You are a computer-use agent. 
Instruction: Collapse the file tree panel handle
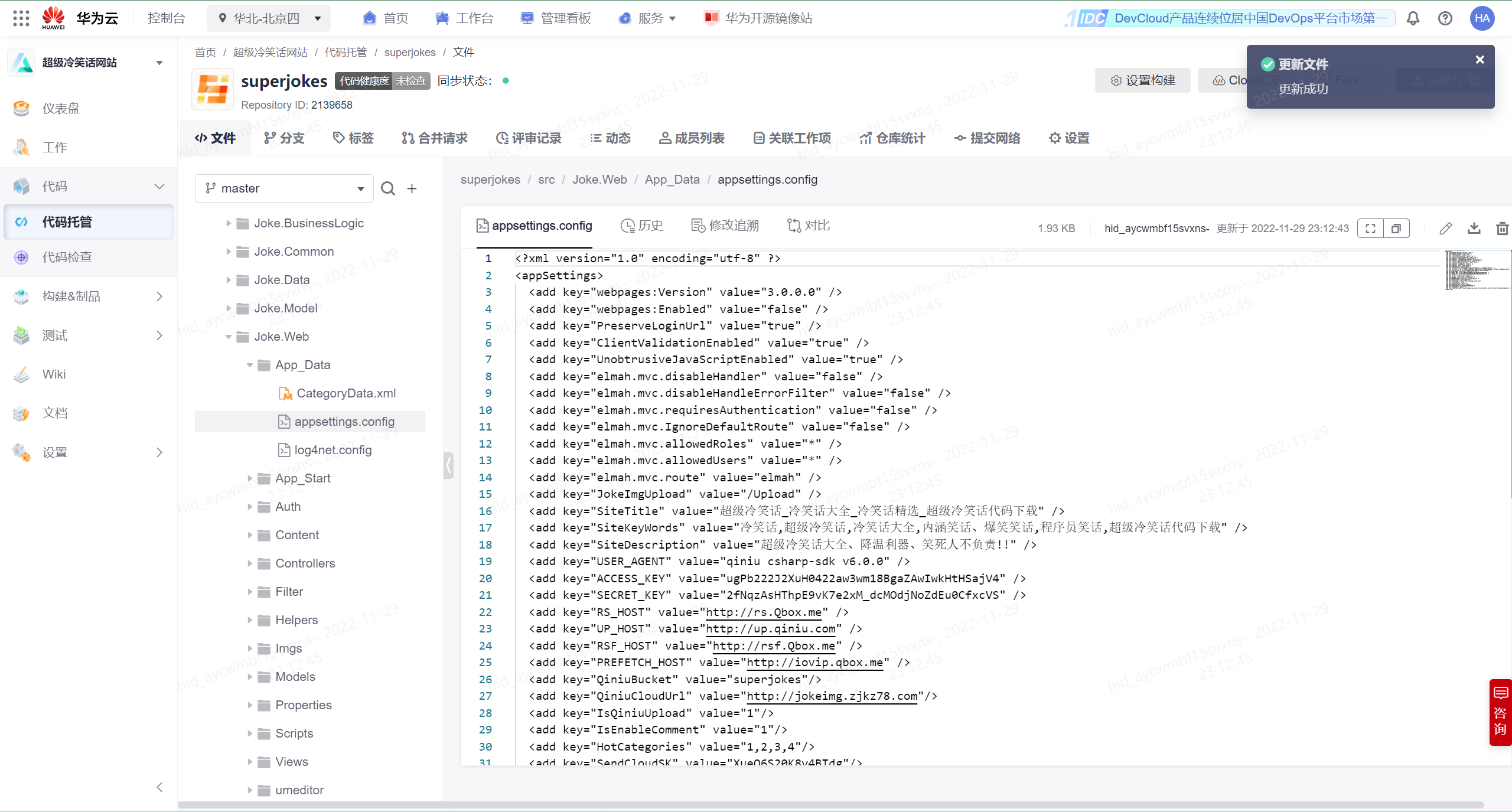tap(449, 465)
